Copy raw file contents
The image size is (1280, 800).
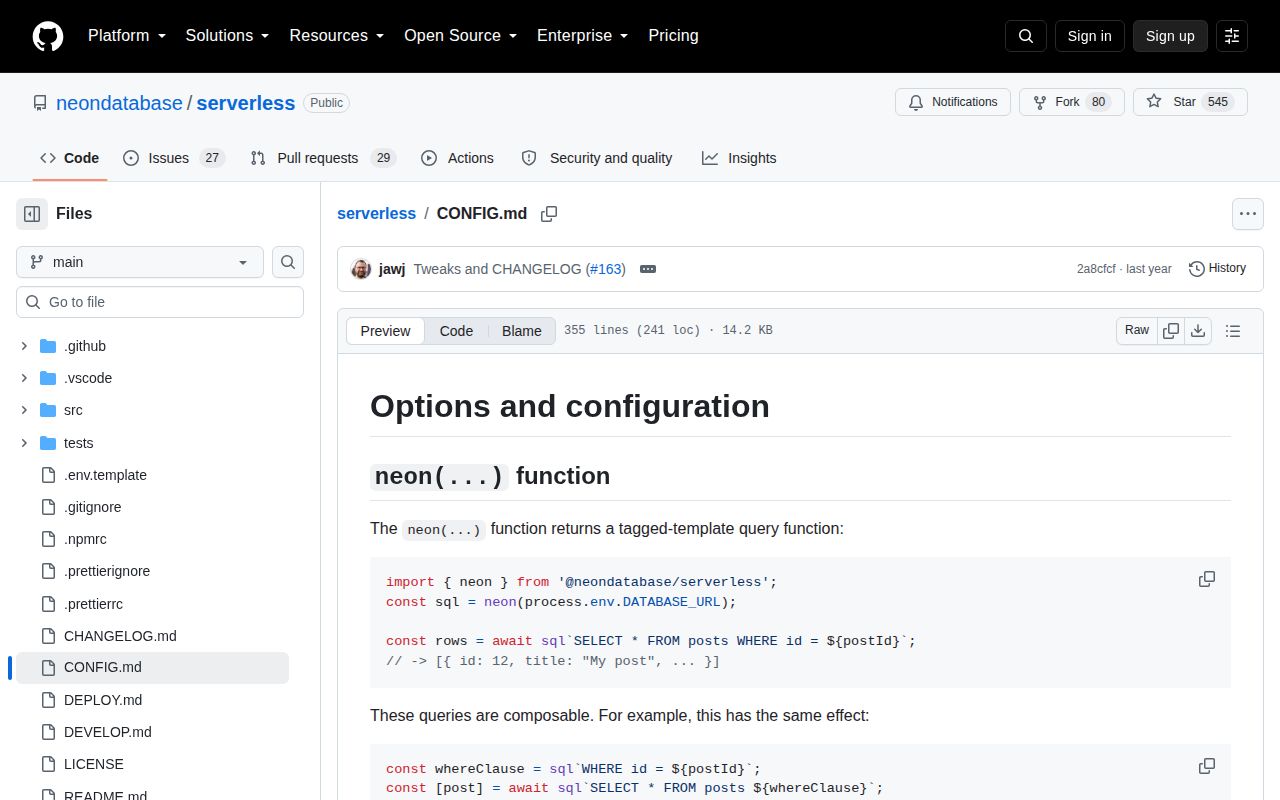coord(1171,330)
